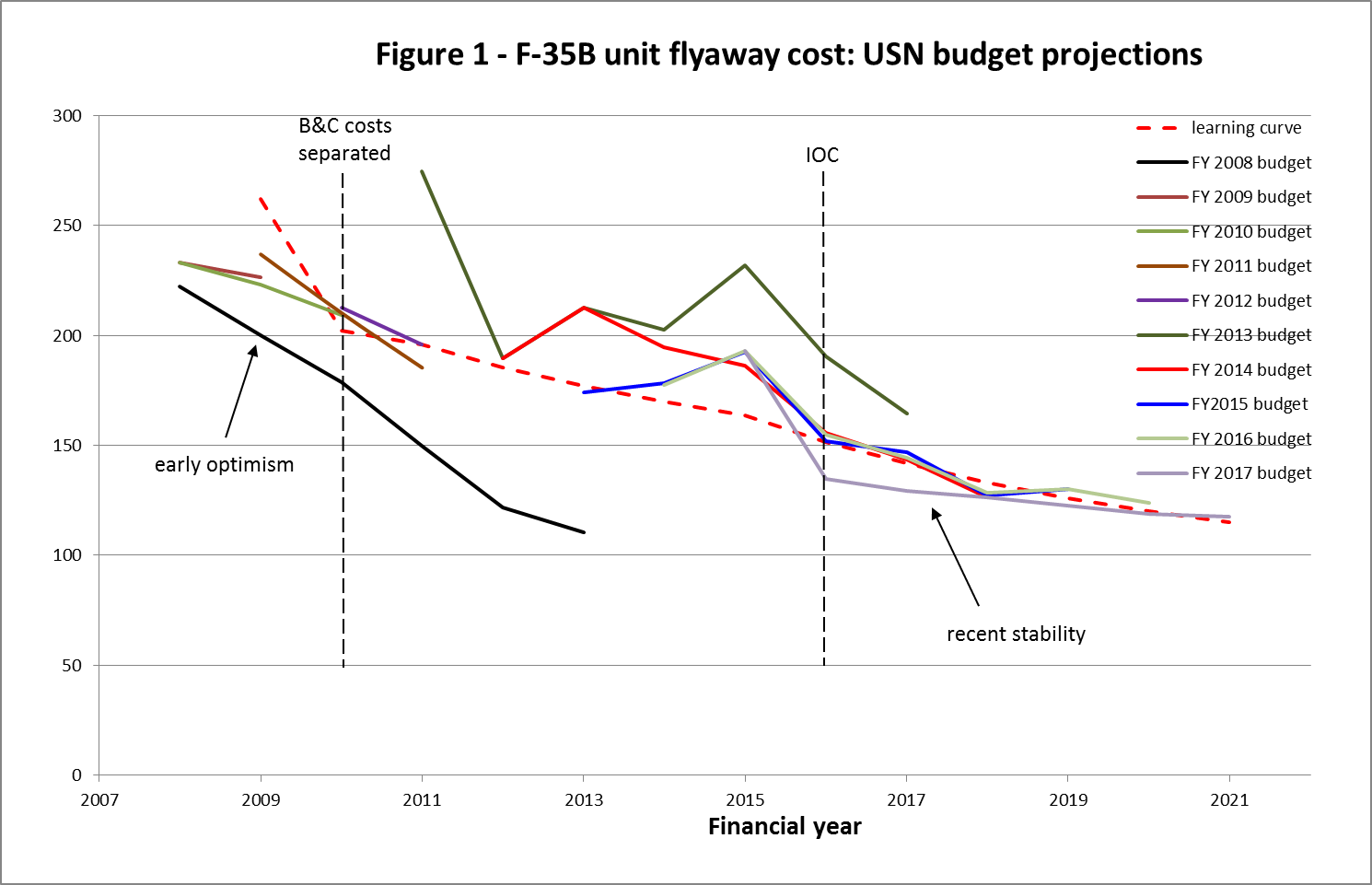Select the "FY 2009 budget" legend entry
The height and width of the screenshot is (885, 1372).
(x=1225, y=197)
